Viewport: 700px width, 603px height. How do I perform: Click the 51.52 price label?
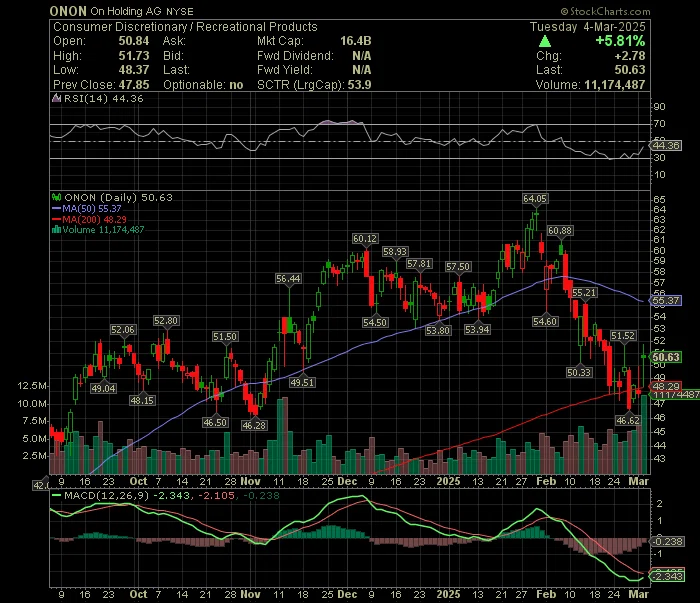point(623,336)
